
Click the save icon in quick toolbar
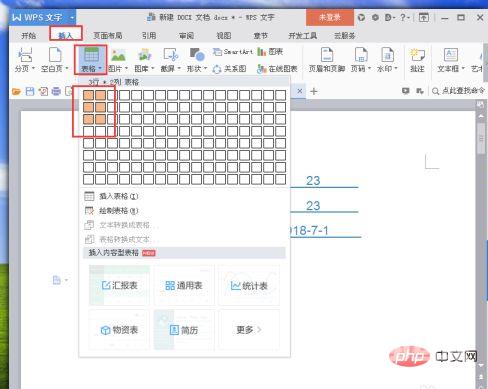(x=30, y=91)
